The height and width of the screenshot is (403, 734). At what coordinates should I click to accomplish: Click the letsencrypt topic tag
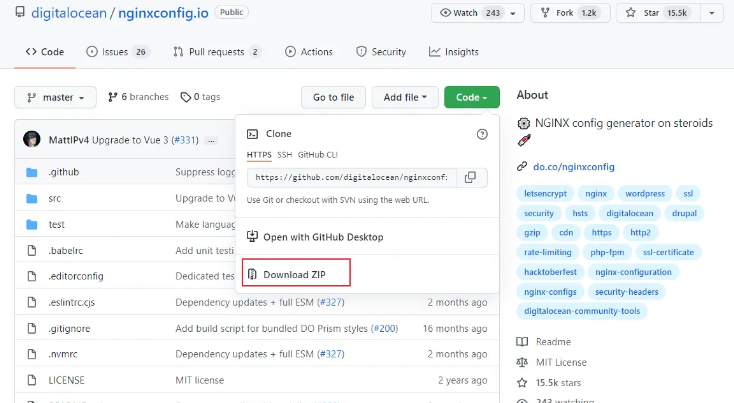pos(545,194)
